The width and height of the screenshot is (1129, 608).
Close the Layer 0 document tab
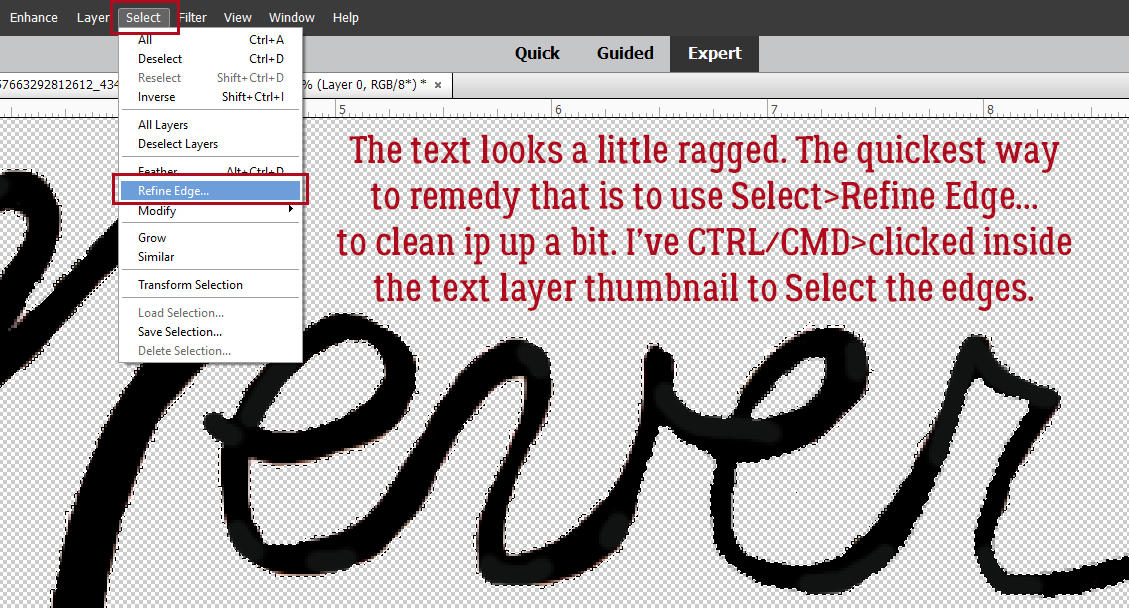(x=438, y=85)
